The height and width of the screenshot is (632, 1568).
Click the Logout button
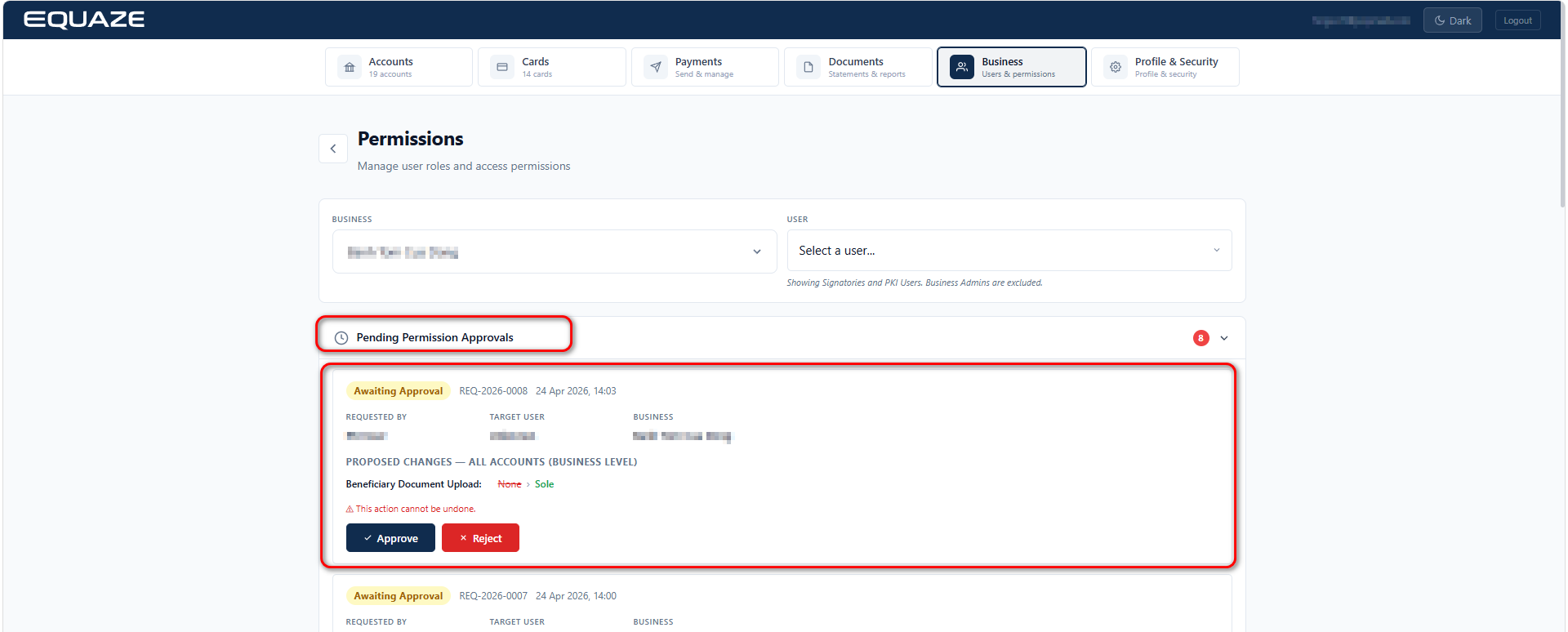tap(1517, 20)
